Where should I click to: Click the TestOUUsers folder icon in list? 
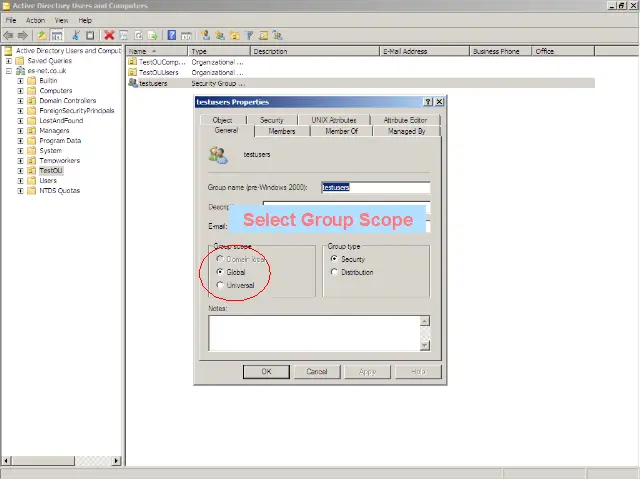[x=132, y=72]
